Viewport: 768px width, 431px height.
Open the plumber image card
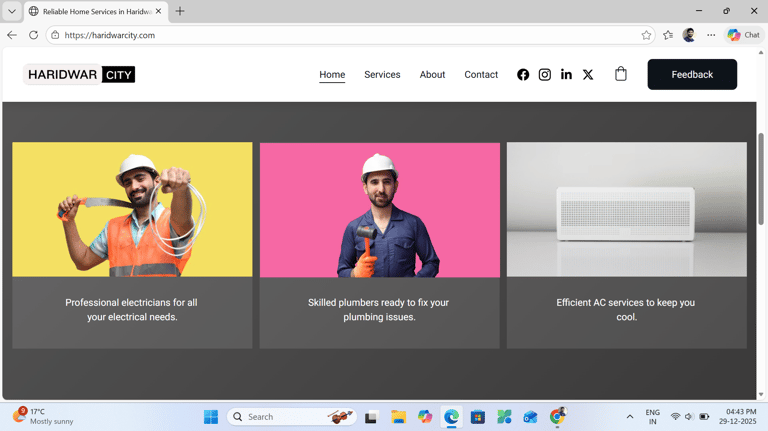[x=380, y=210]
